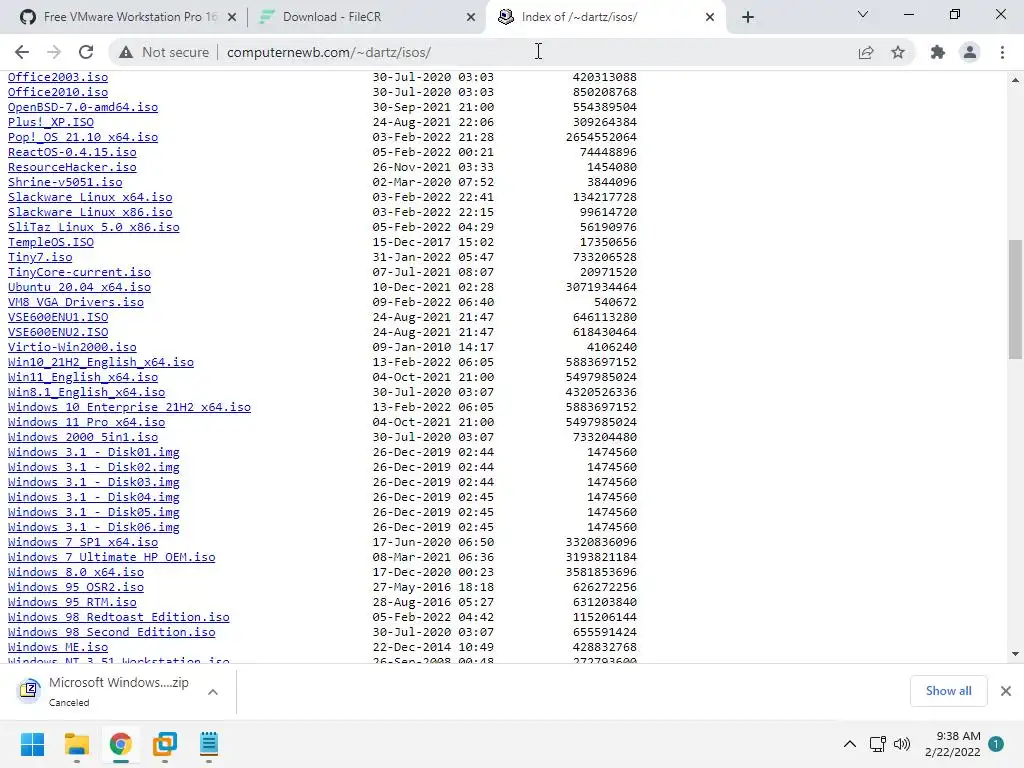Click the Windows_95_OSR2.iso link
The width and height of the screenshot is (1024, 768).
76,587
